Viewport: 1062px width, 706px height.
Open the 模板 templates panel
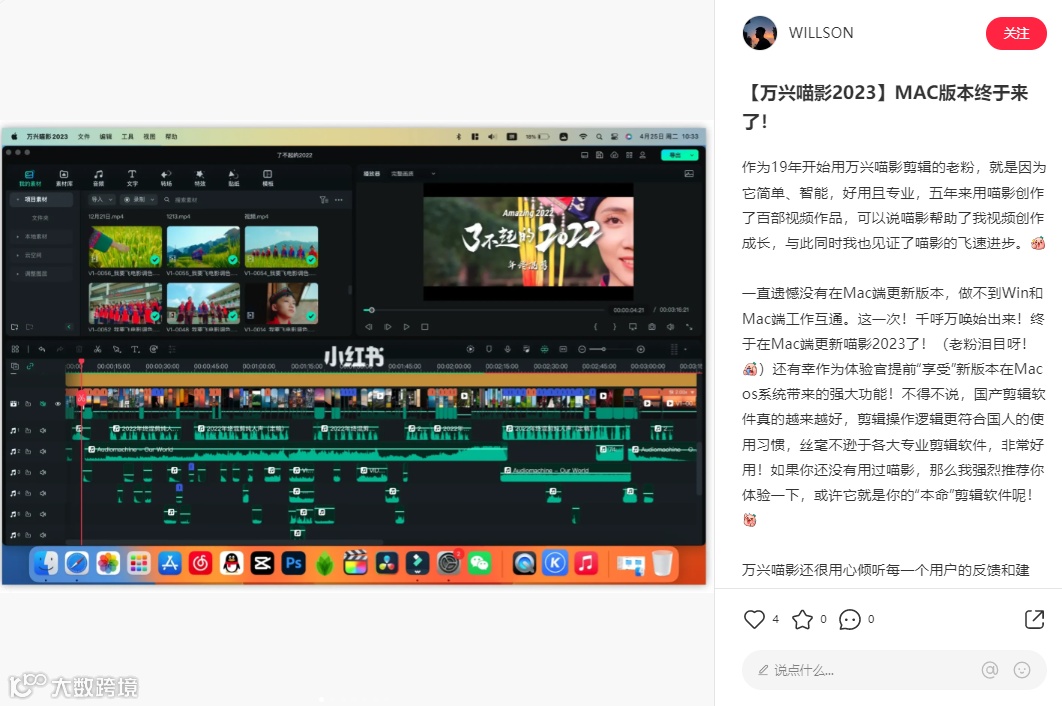pos(268,178)
